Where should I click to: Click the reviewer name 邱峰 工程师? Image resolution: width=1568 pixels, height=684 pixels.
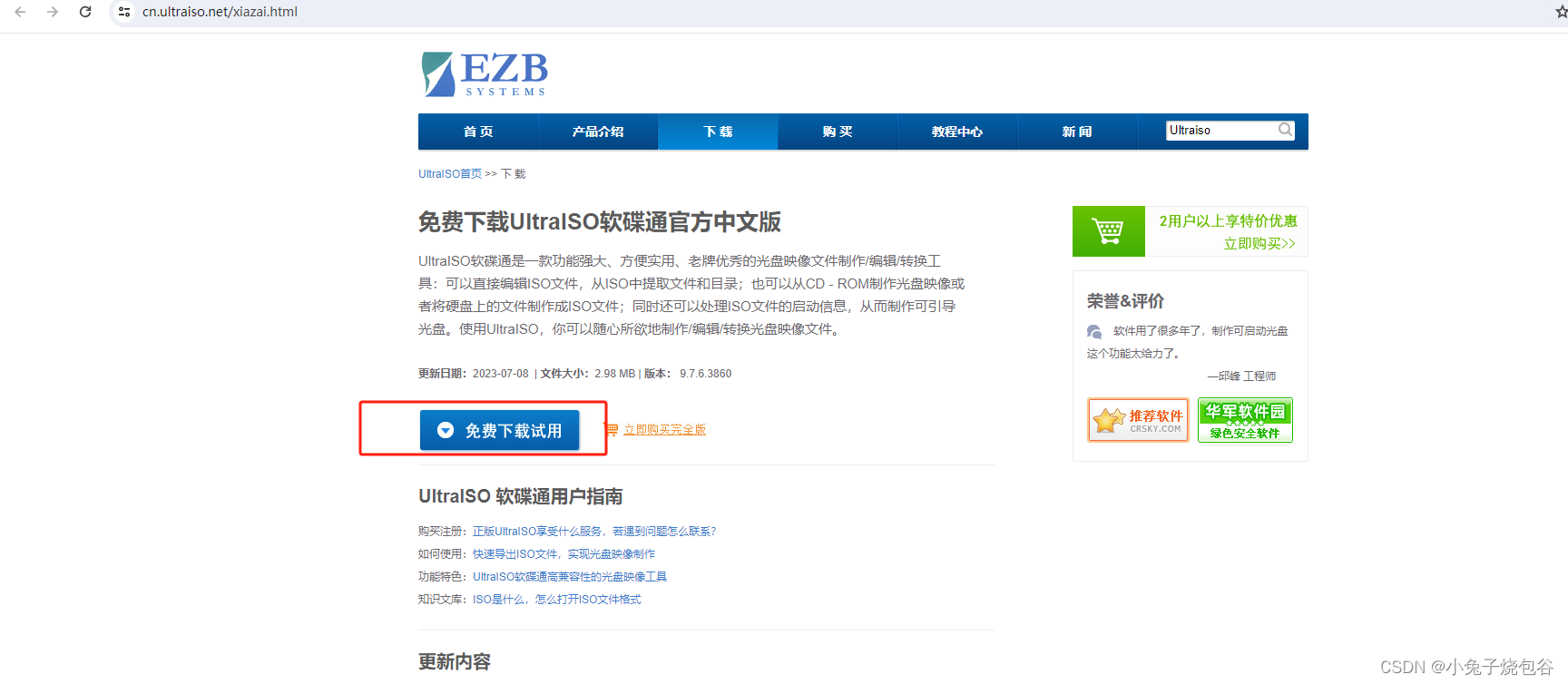tap(1246, 376)
